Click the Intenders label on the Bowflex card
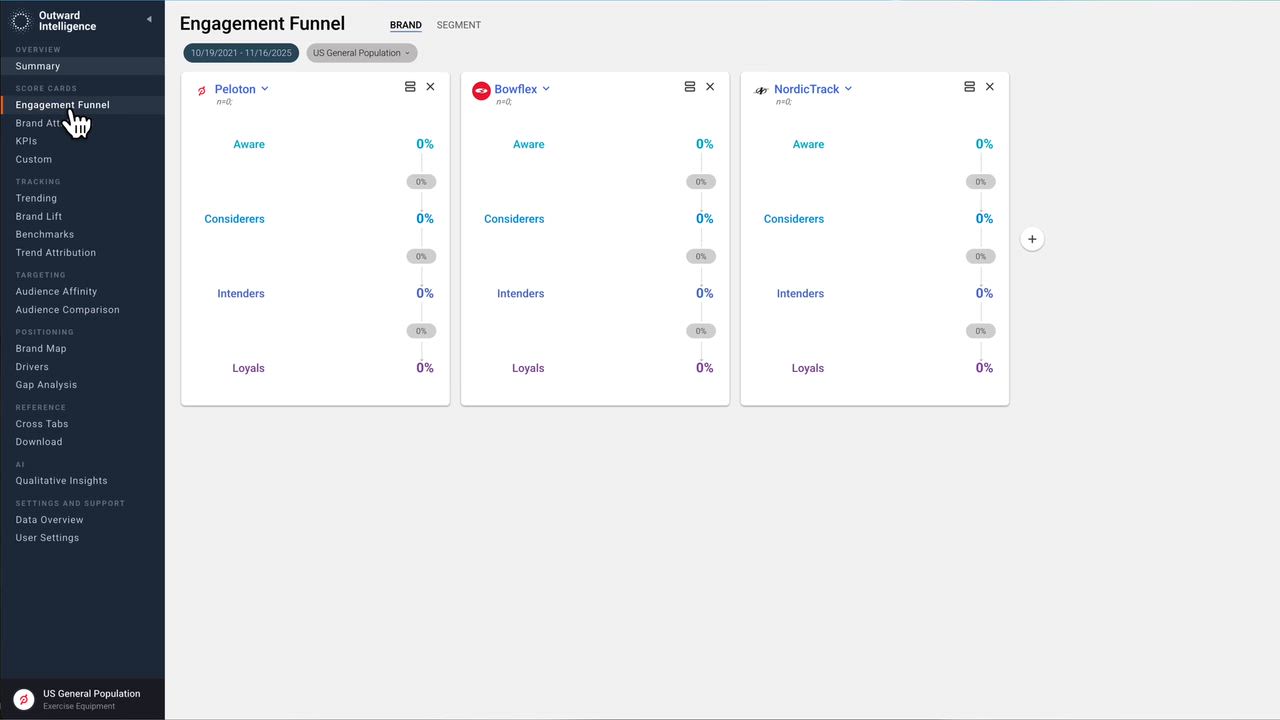The image size is (1280, 720). pos(521,294)
